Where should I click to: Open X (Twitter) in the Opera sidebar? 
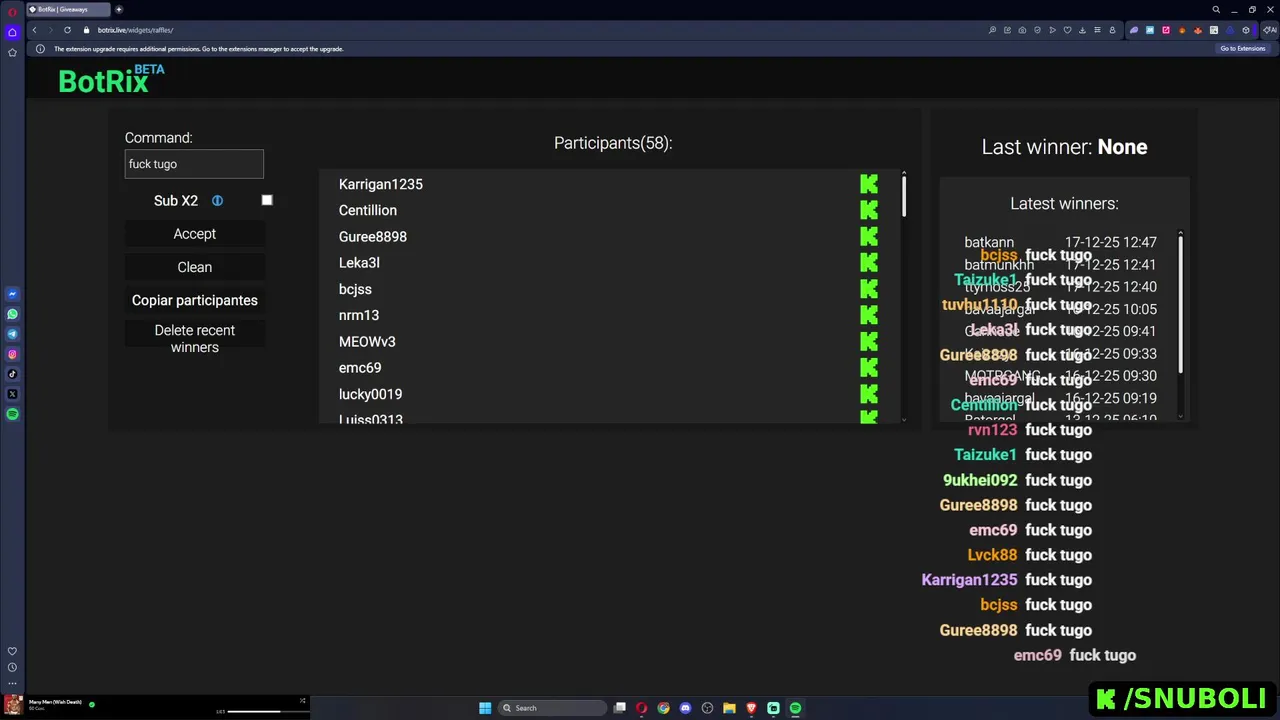(12, 394)
